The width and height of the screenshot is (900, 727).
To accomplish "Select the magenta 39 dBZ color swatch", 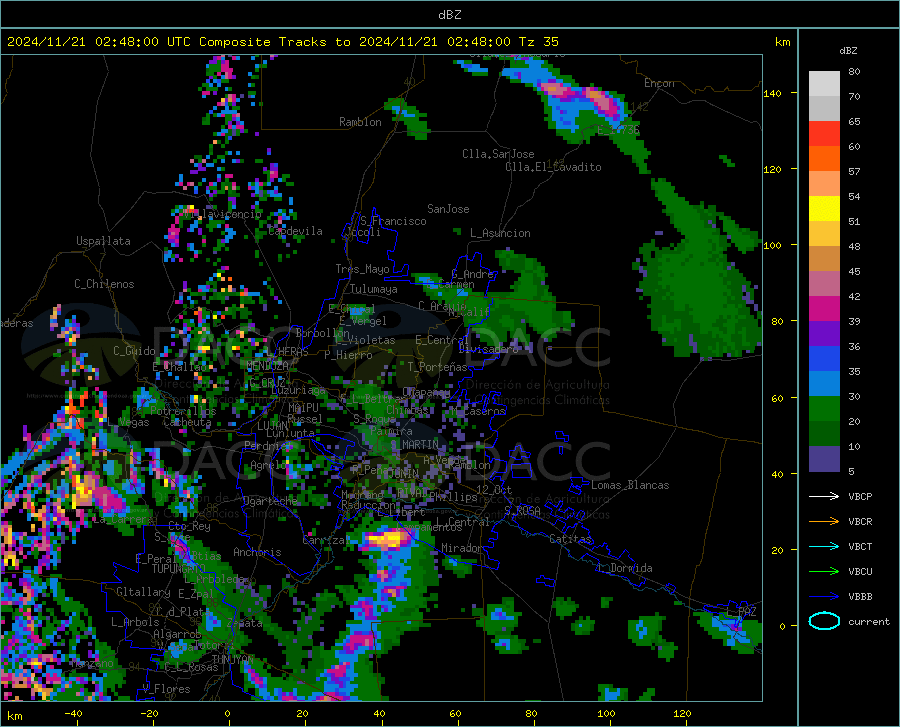I will click(x=824, y=309).
